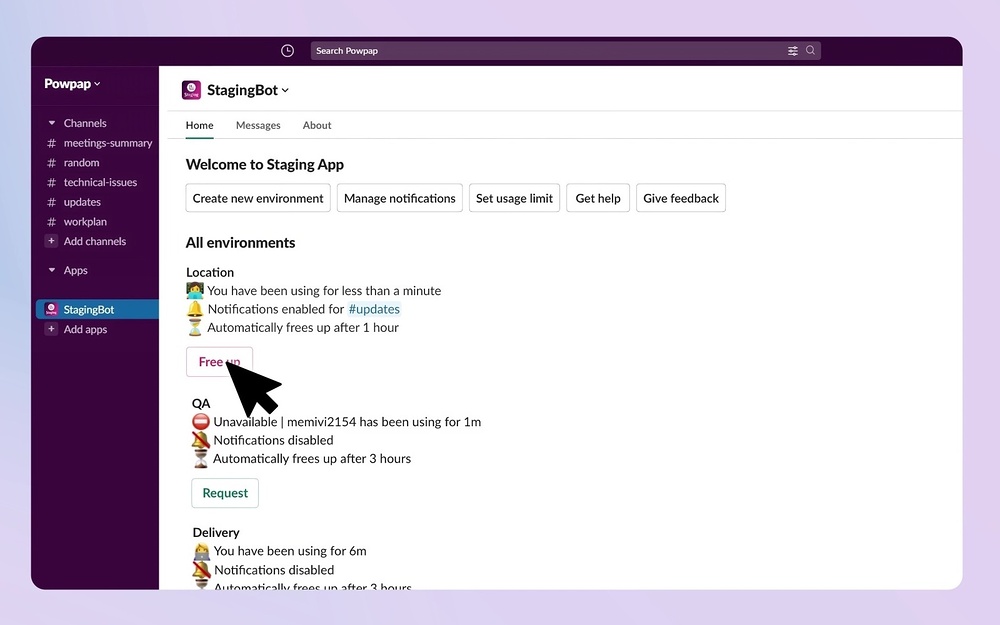The image size is (1000, 625).
Task: Click Add apps in sidebar
Action: tap(85, 329)
